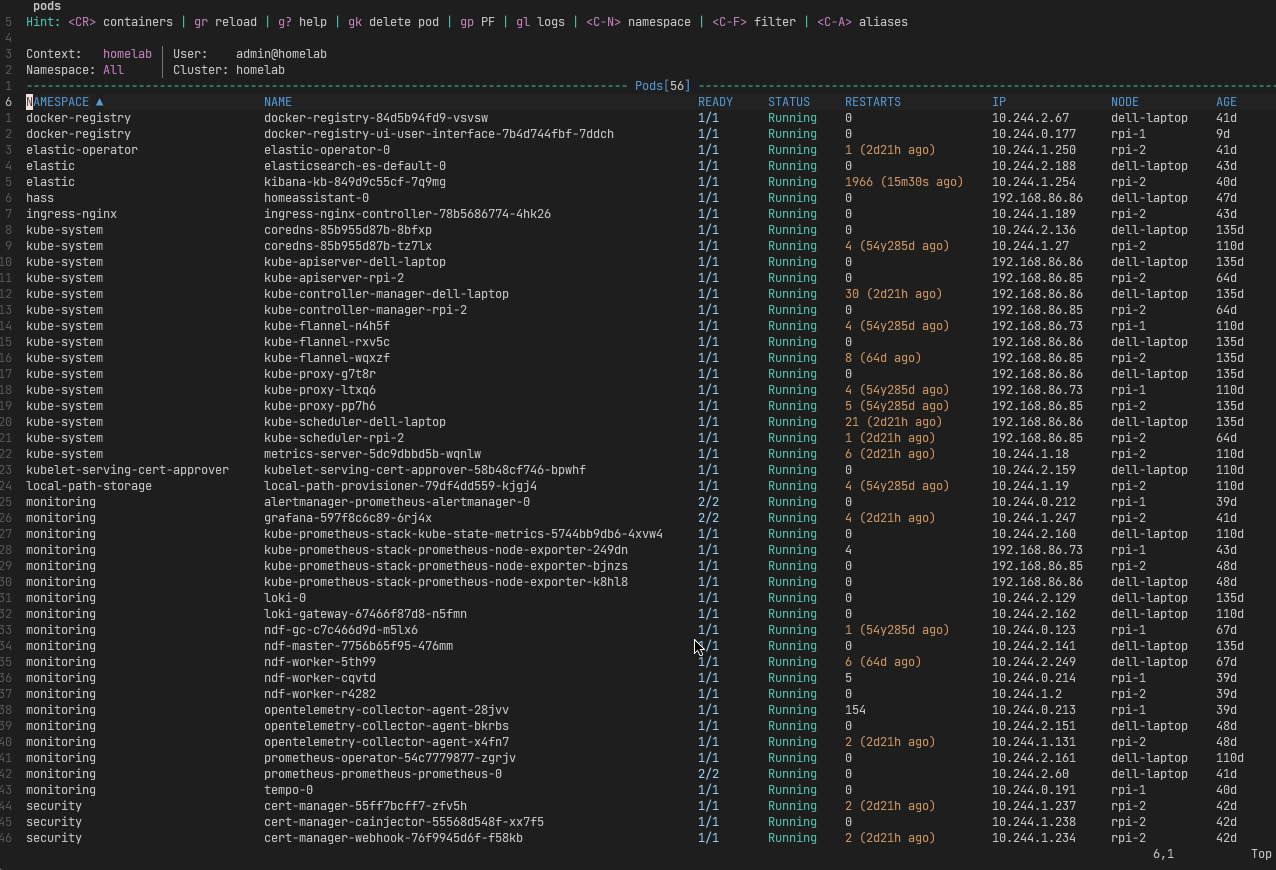Click the Namespace value All
This screenshot has height=870, width=1276.
[113, 70]
